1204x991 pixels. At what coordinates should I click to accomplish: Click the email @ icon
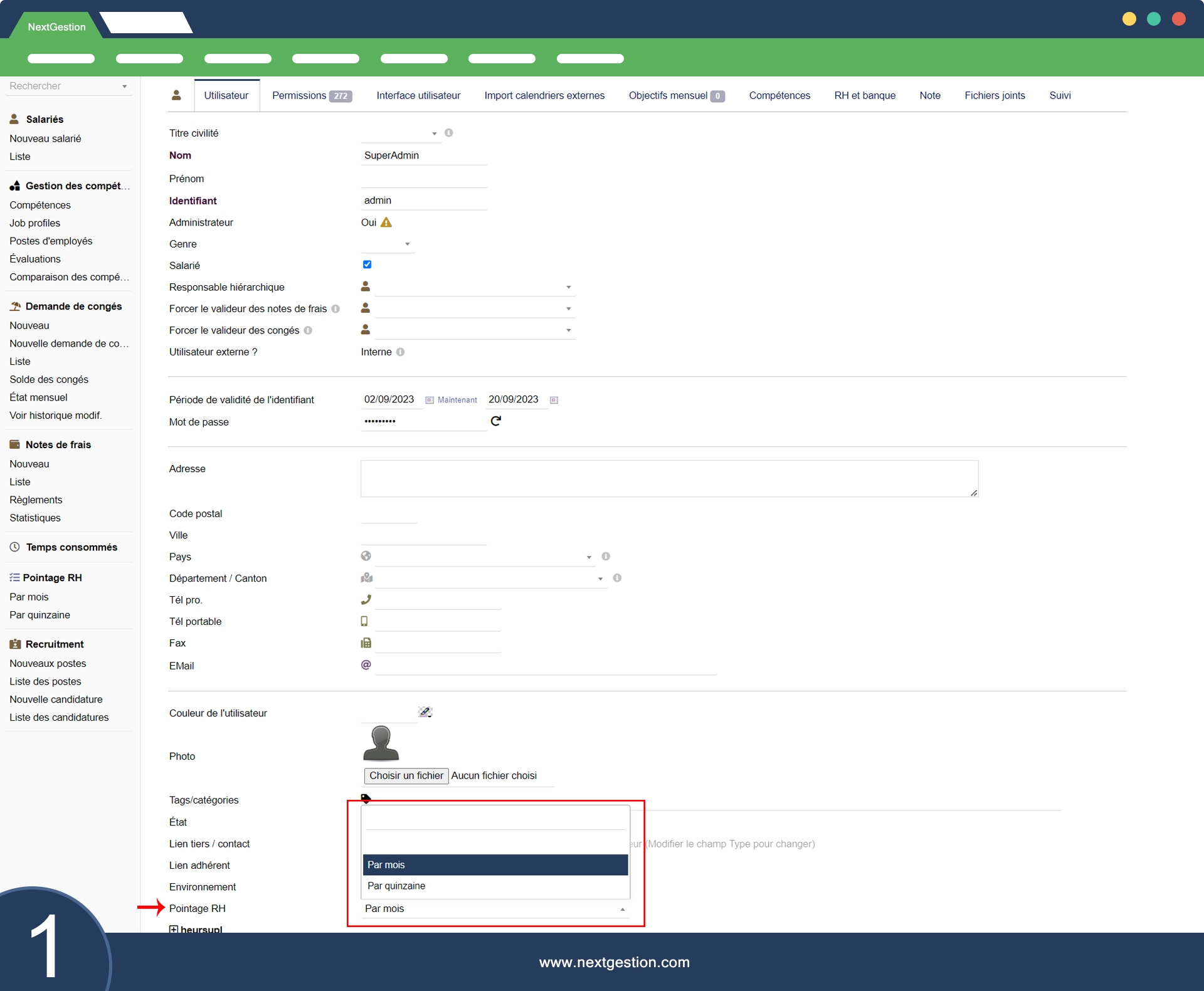(x=366, y=665)
